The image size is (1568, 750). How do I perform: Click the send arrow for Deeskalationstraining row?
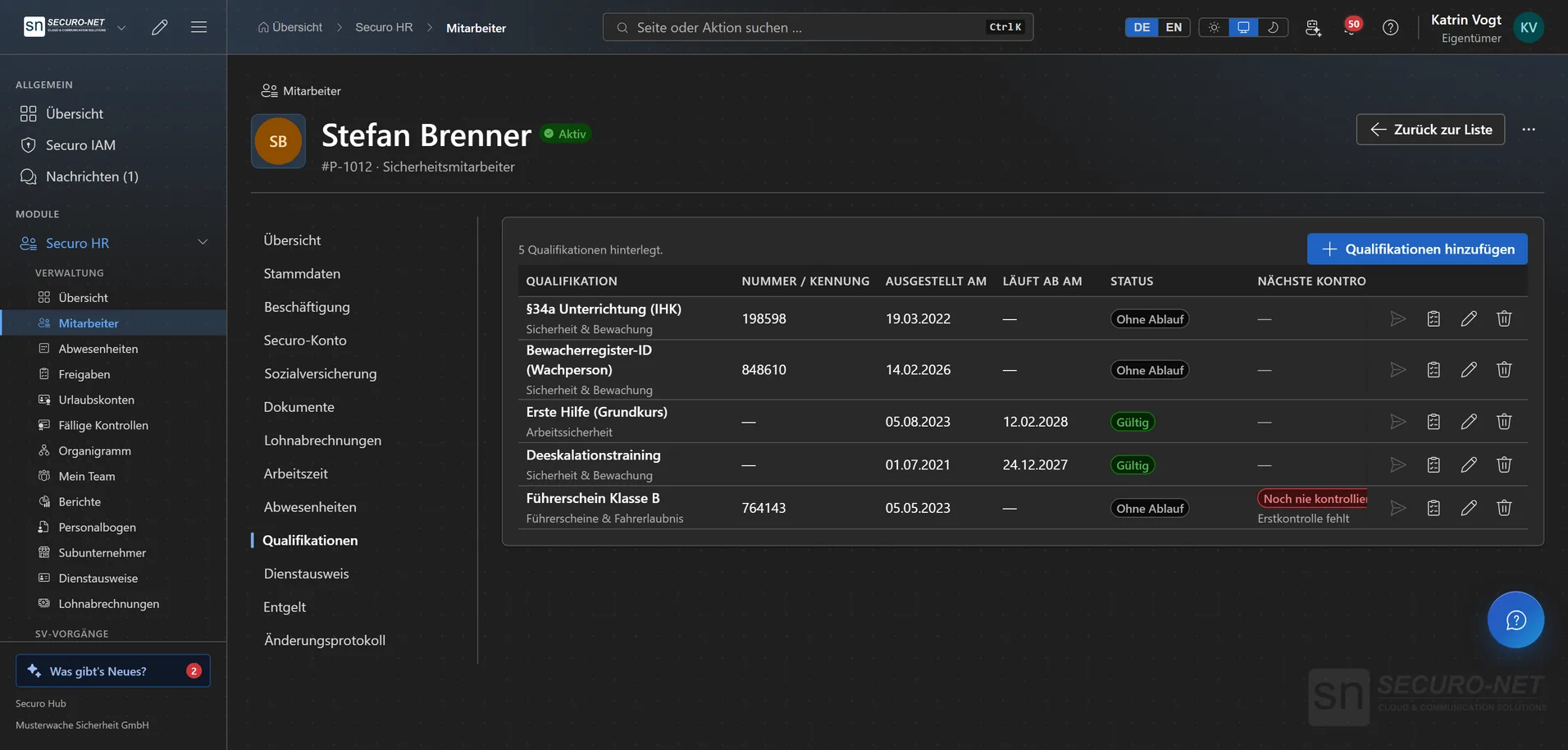(1398, 464)
